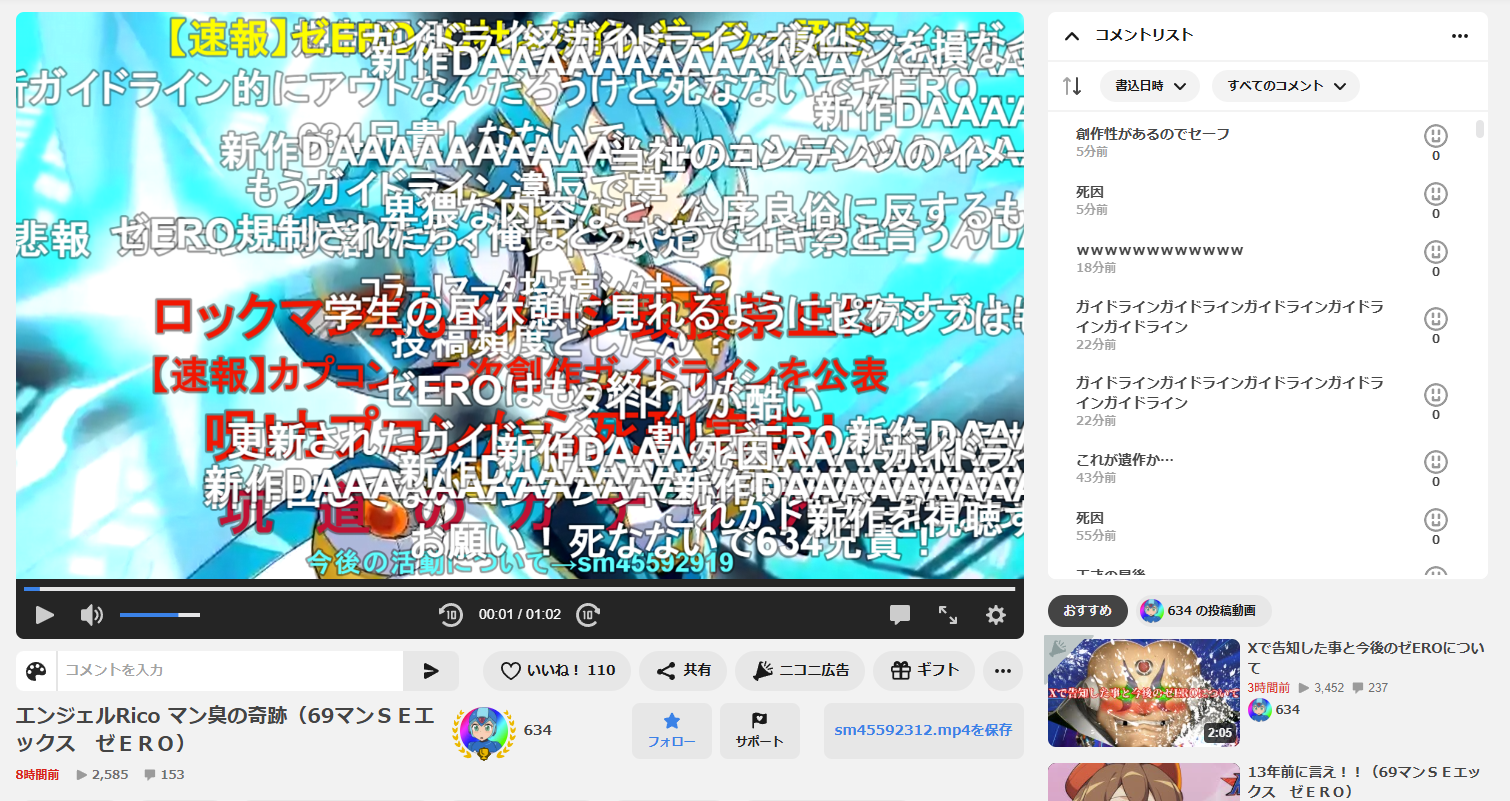Open the すべてのコメント filter dropdown
Viewport: 1510px width, 801px height.
(1285, 86)
